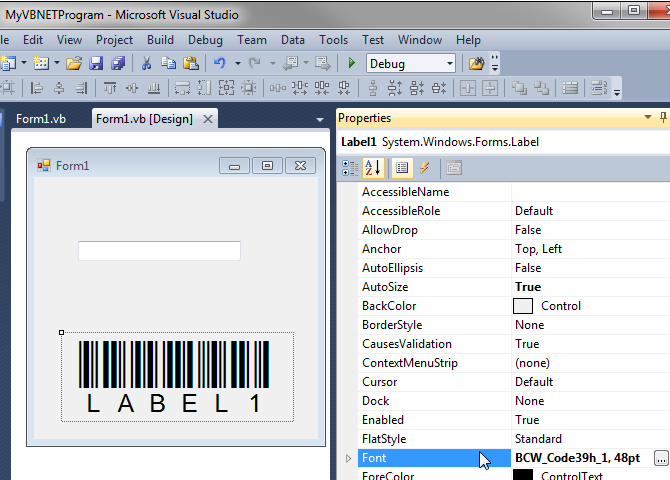
Task: Open font dialog with ellipsis button
Action: click(661, 458)
